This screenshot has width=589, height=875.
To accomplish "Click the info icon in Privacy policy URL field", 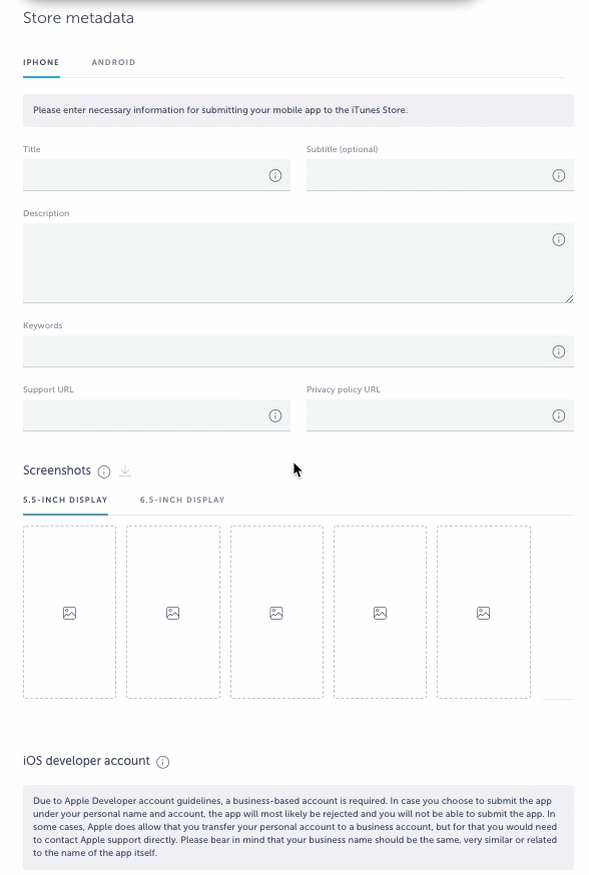I will 558,416.
